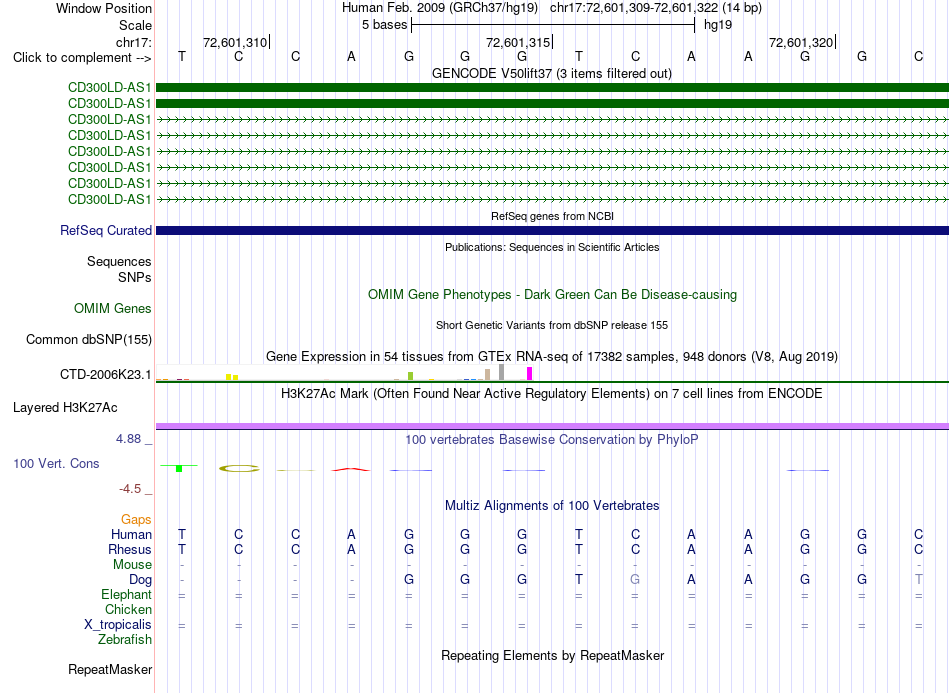Screen dimensions: 950x693
Task: Click the tall gray bar in GTEx chart
Action: (501, 372)
